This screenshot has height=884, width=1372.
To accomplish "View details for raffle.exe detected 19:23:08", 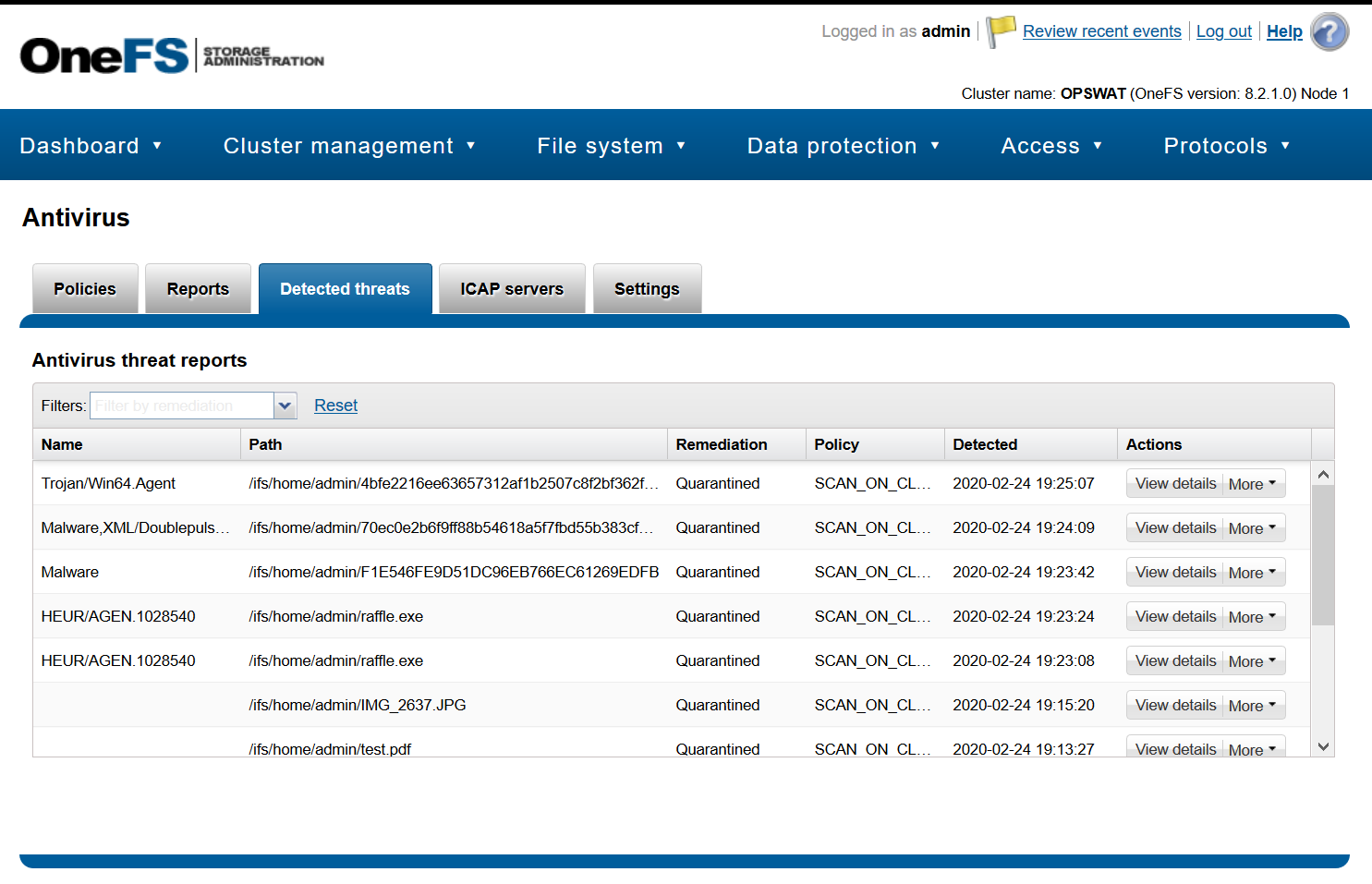I will click(x=1175, y=660).
